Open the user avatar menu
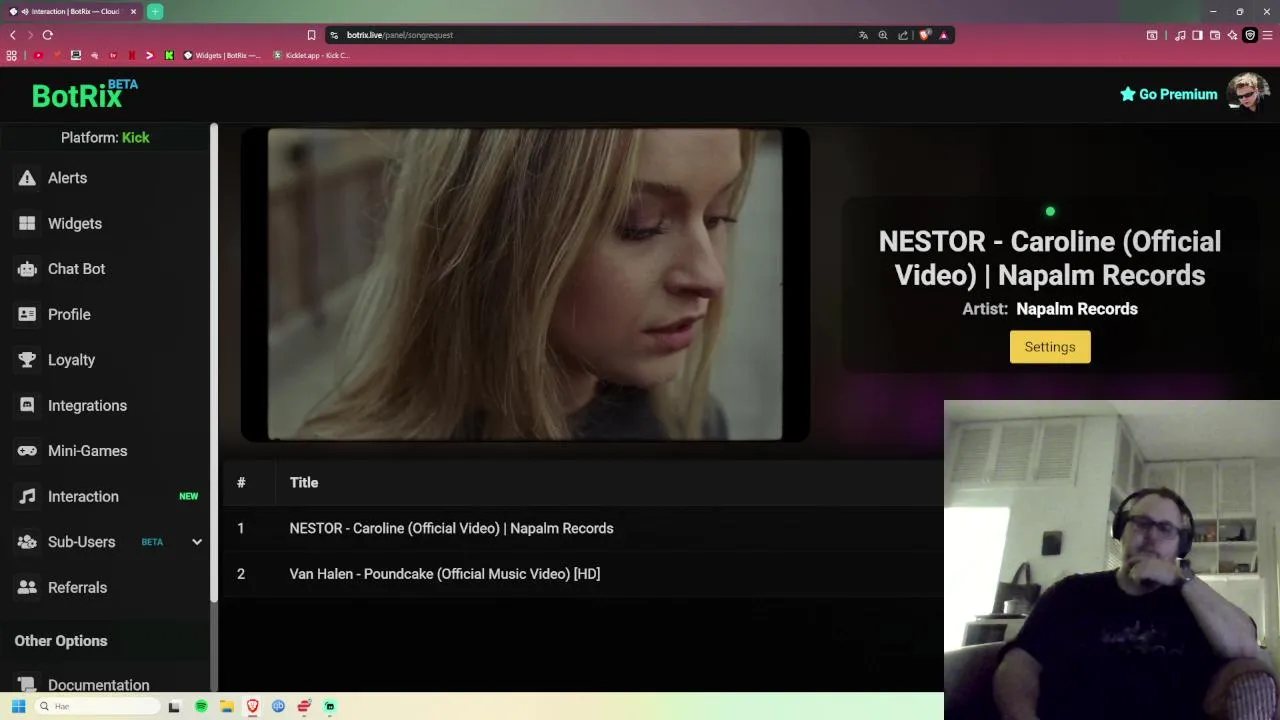 (1248, 93)
